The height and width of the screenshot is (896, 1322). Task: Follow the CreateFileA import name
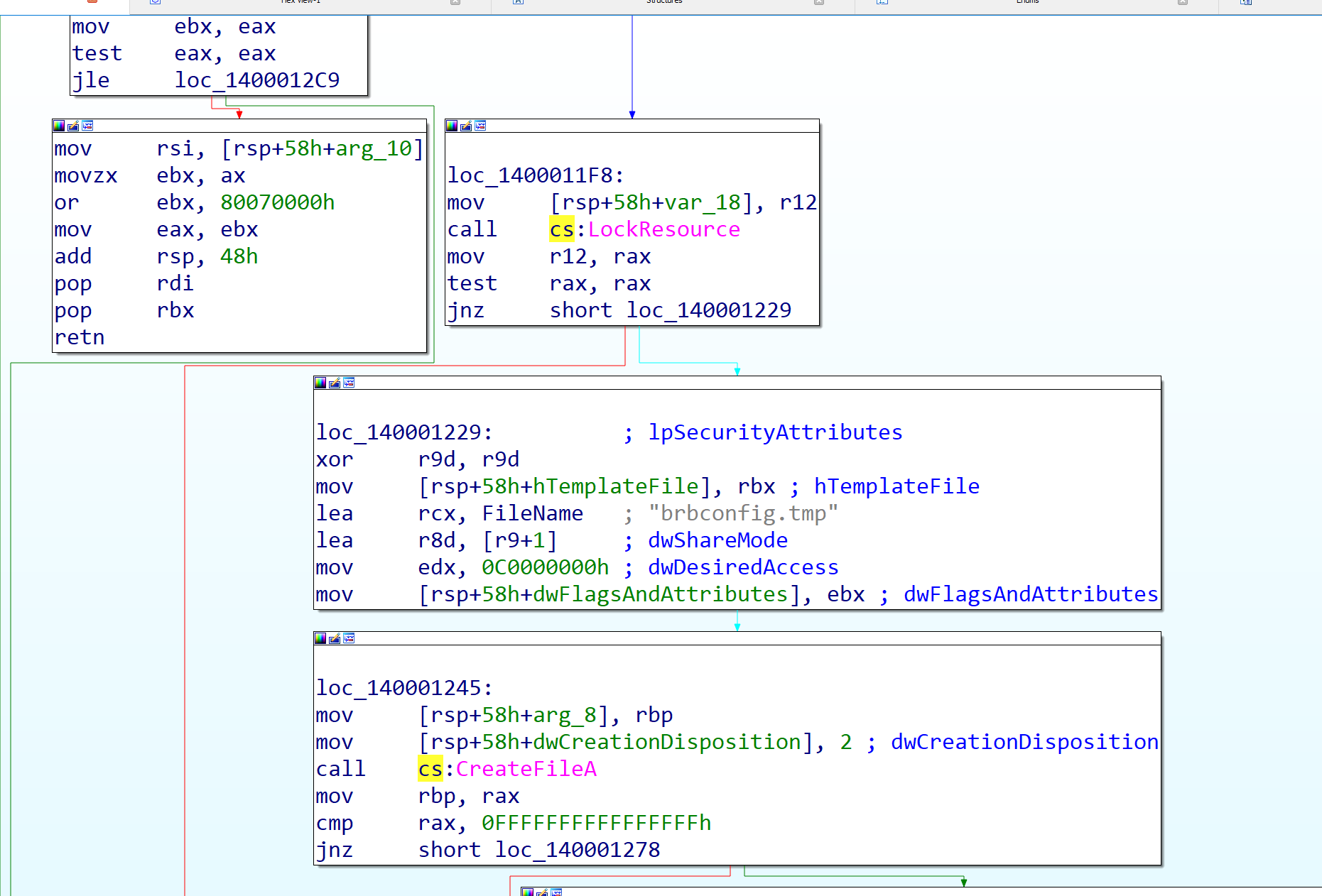(526, 769)
